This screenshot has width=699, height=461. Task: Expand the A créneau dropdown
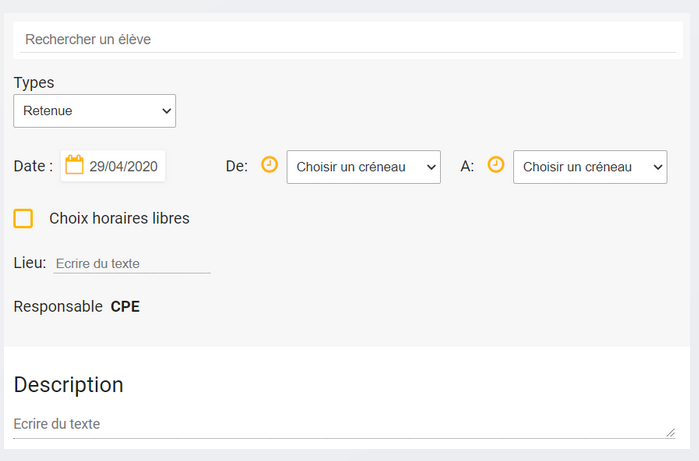tap(589, 167)
